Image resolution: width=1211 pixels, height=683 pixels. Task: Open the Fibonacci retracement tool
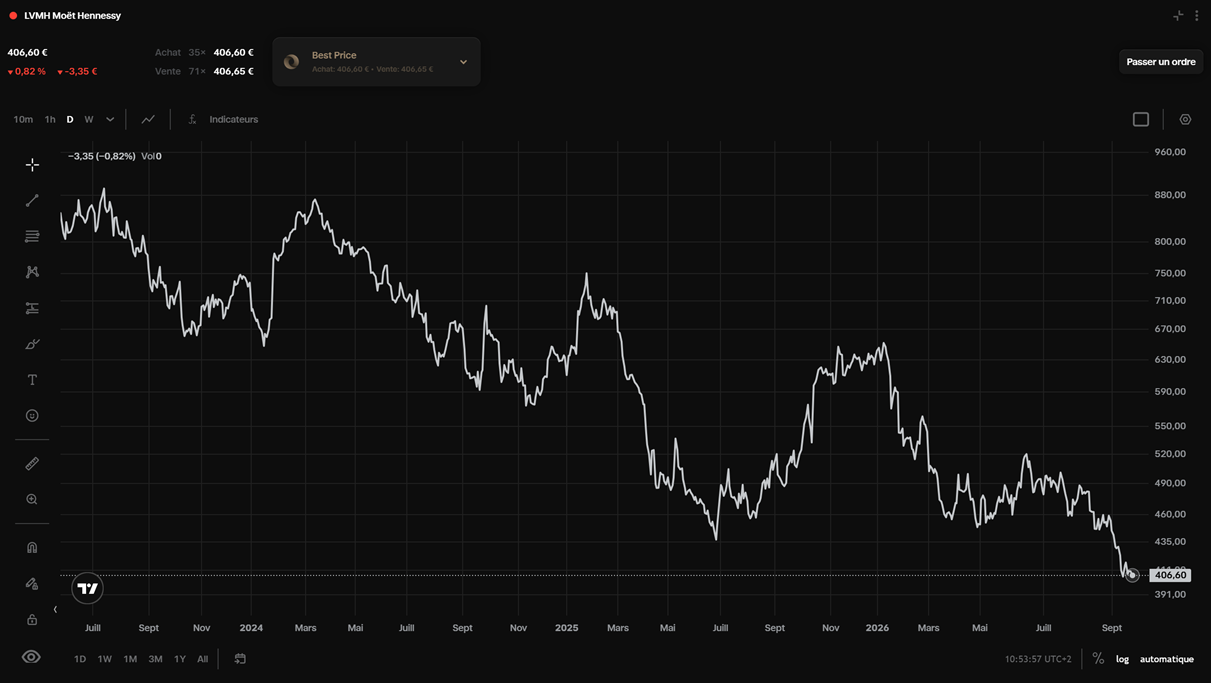[x=32, y=237]
